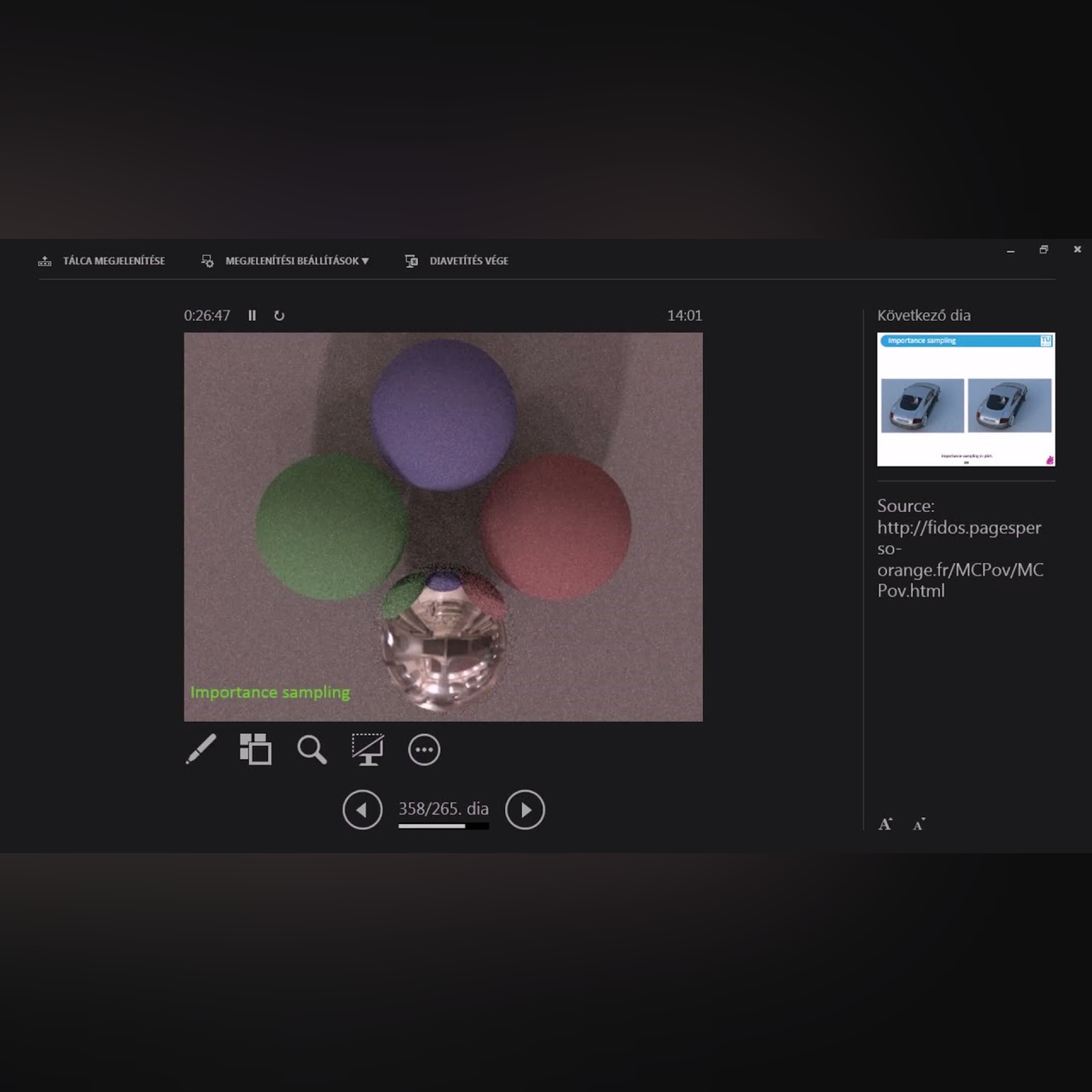Click the taskbar icon beside Tálca megjelenítése

(x=45, y=261)
